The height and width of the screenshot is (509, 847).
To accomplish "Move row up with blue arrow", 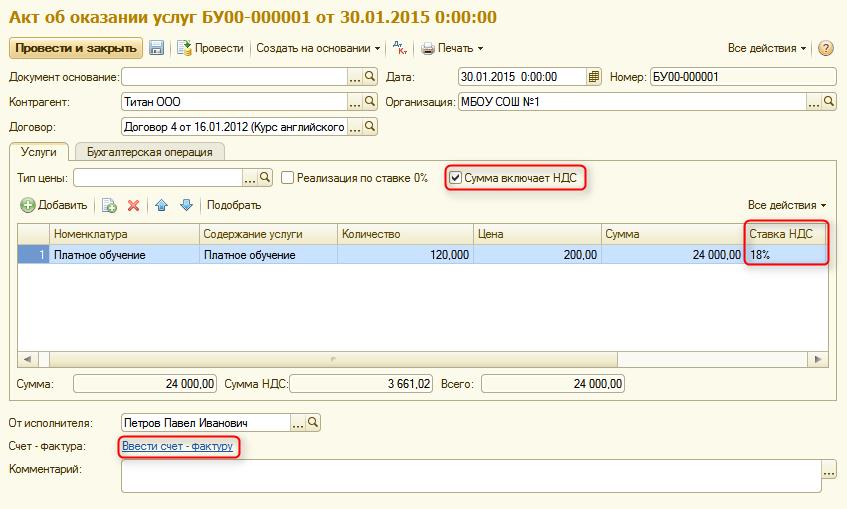I will click(x=162, y=205).
